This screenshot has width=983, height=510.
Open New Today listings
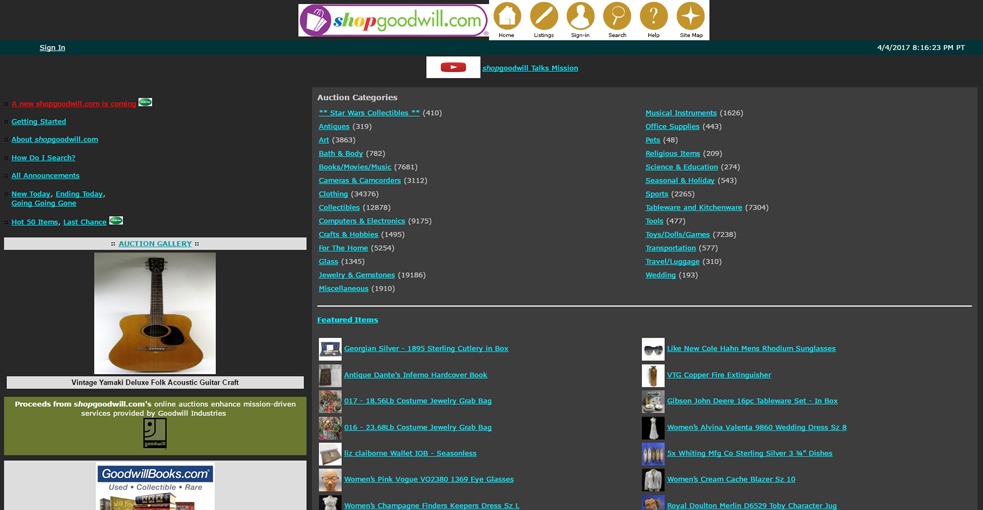click(x=31, y=194)
